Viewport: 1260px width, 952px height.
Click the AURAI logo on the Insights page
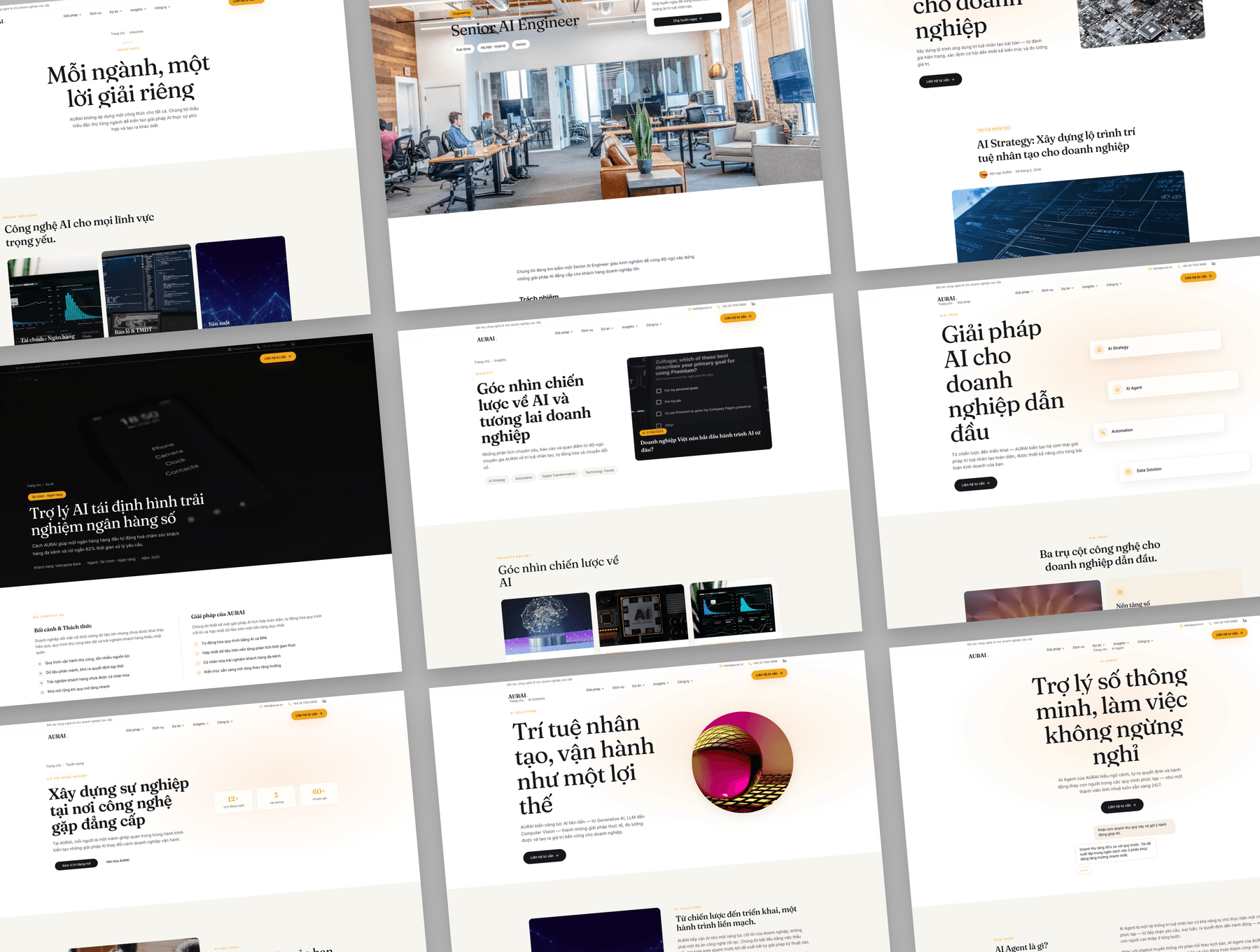pyautogui.click(x=486, y=339)
